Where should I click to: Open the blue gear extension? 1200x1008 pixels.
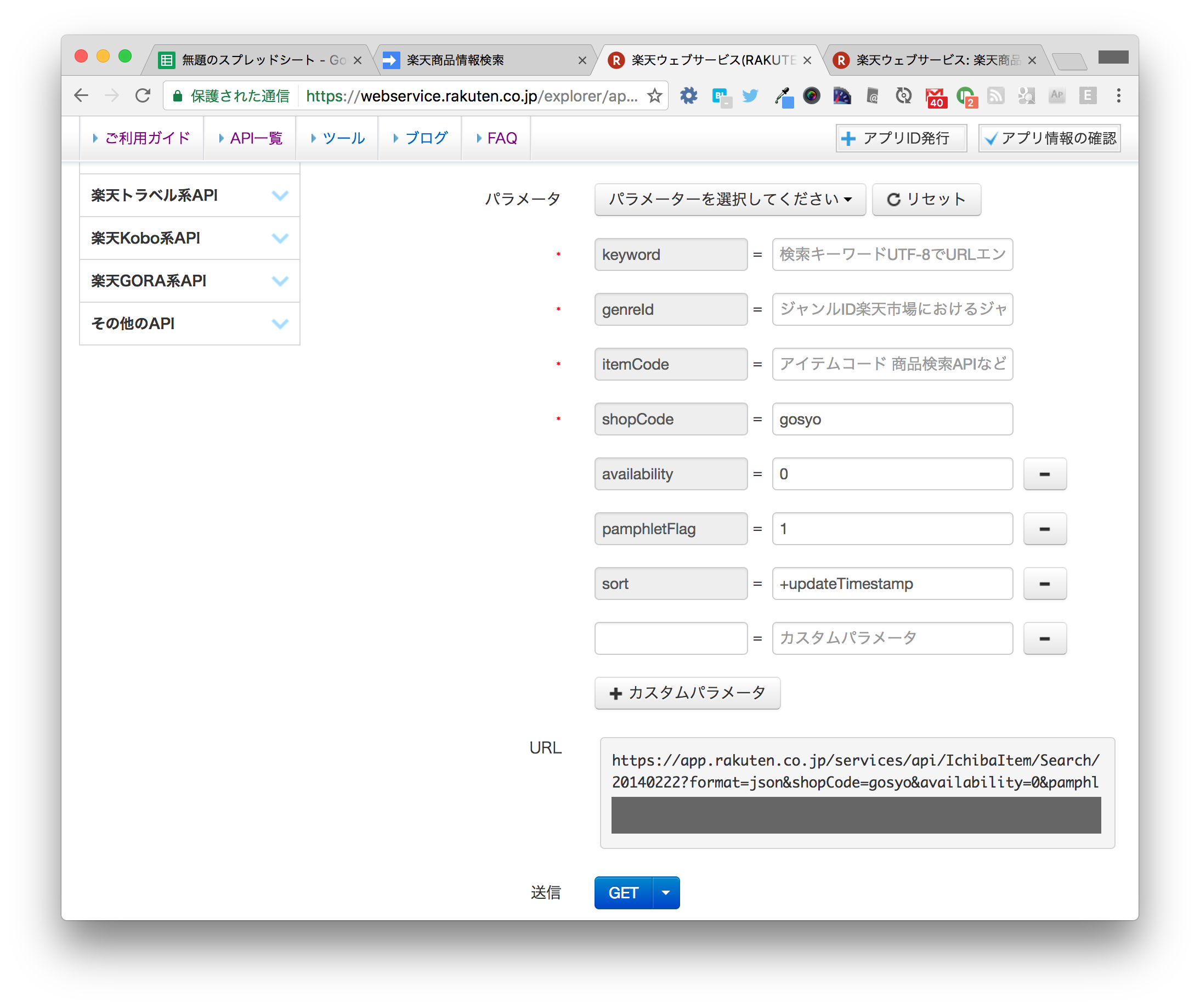pos(688,95)
